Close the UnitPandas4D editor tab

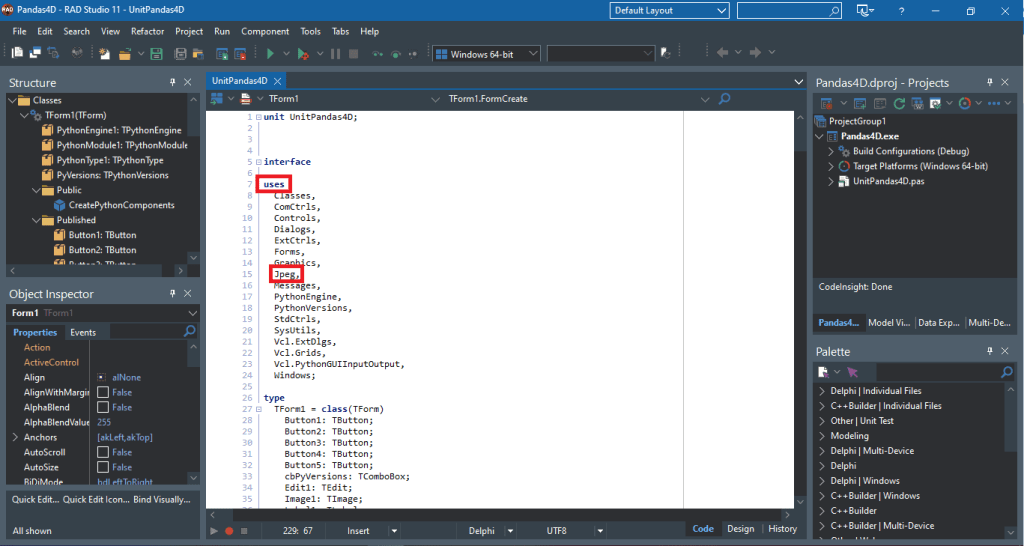278,81
